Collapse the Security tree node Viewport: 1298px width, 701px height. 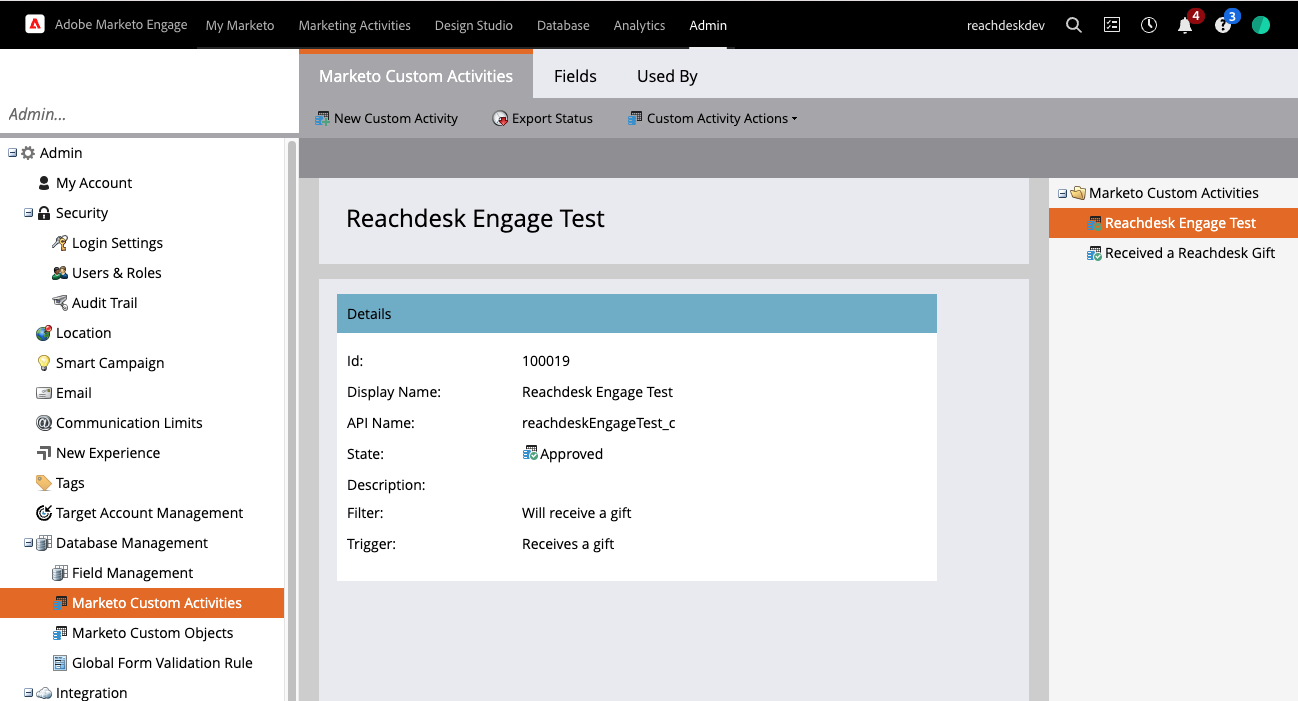(x=29, y=213)
